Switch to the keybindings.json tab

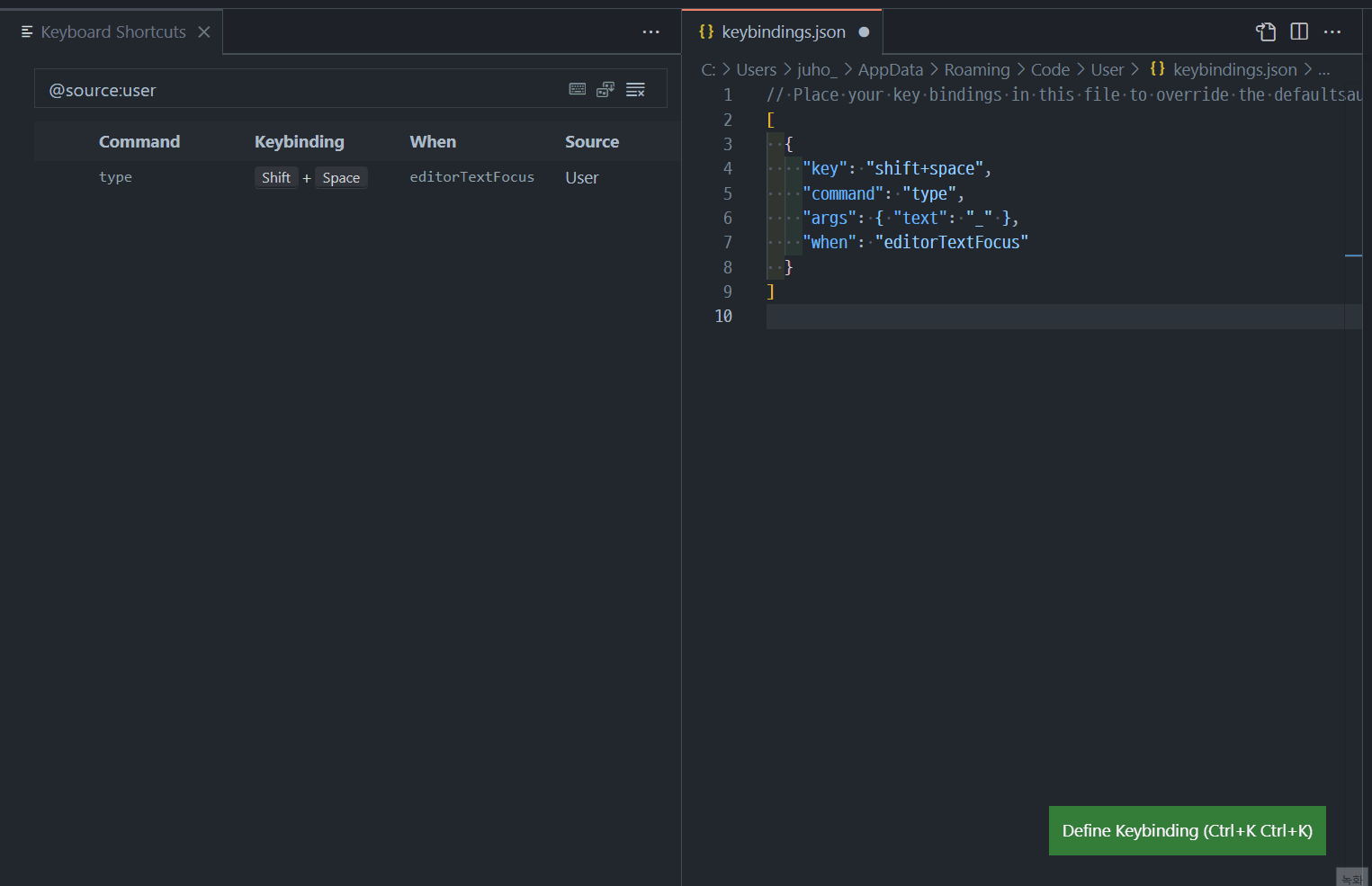[783, 32]
